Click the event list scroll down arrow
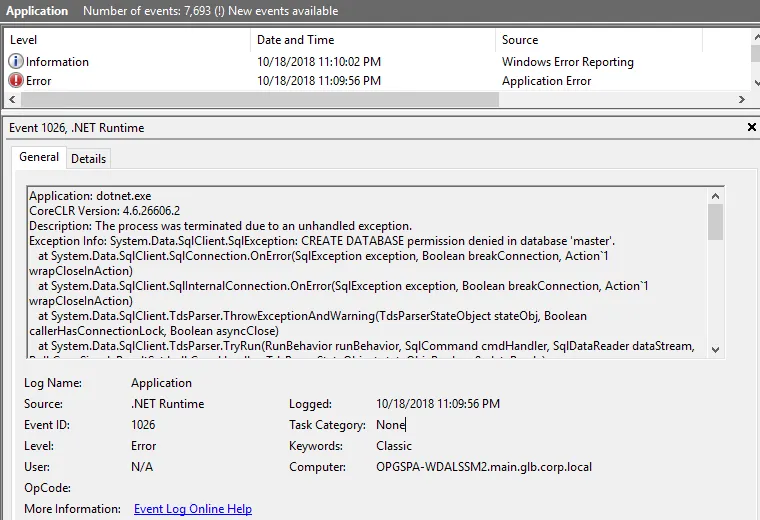Viewport: 760px width, 520px height. pos(756,83)
